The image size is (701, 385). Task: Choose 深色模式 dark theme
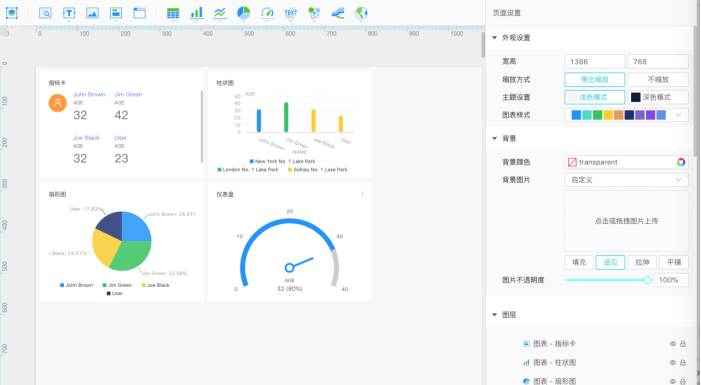[x=658, y=97]
